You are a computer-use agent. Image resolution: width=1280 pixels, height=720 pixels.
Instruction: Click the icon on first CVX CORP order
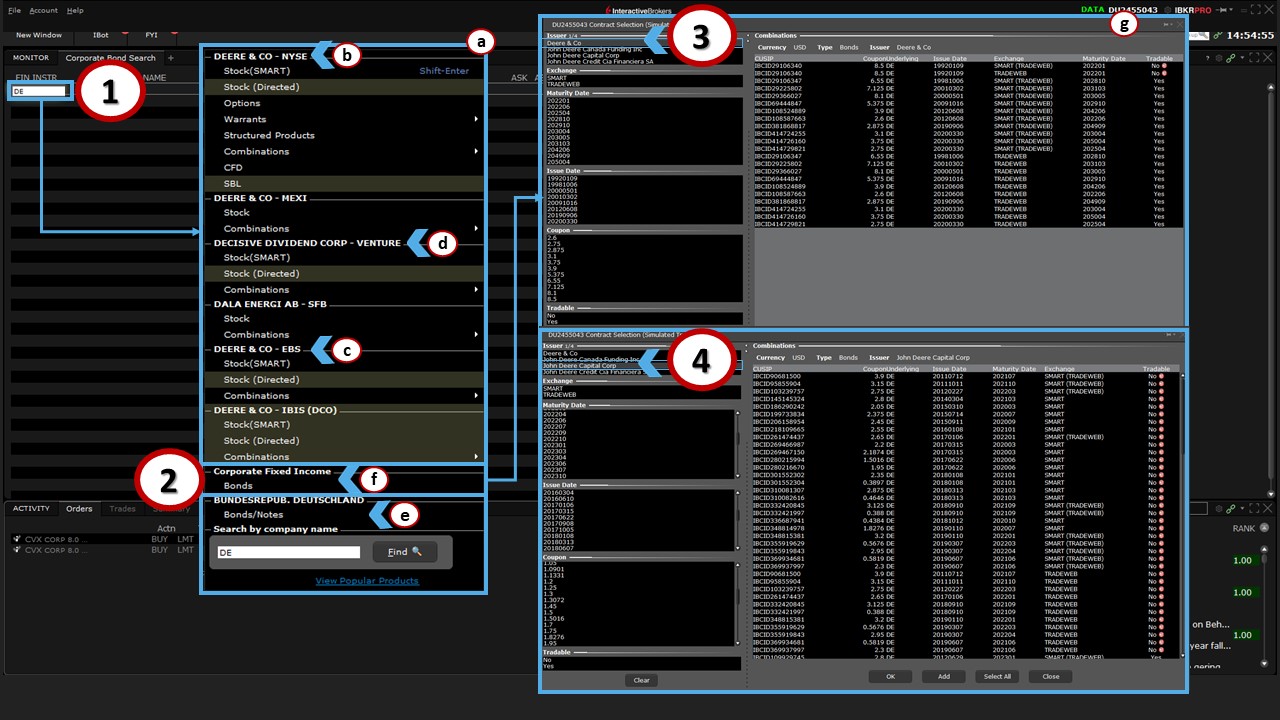point(16,538)
